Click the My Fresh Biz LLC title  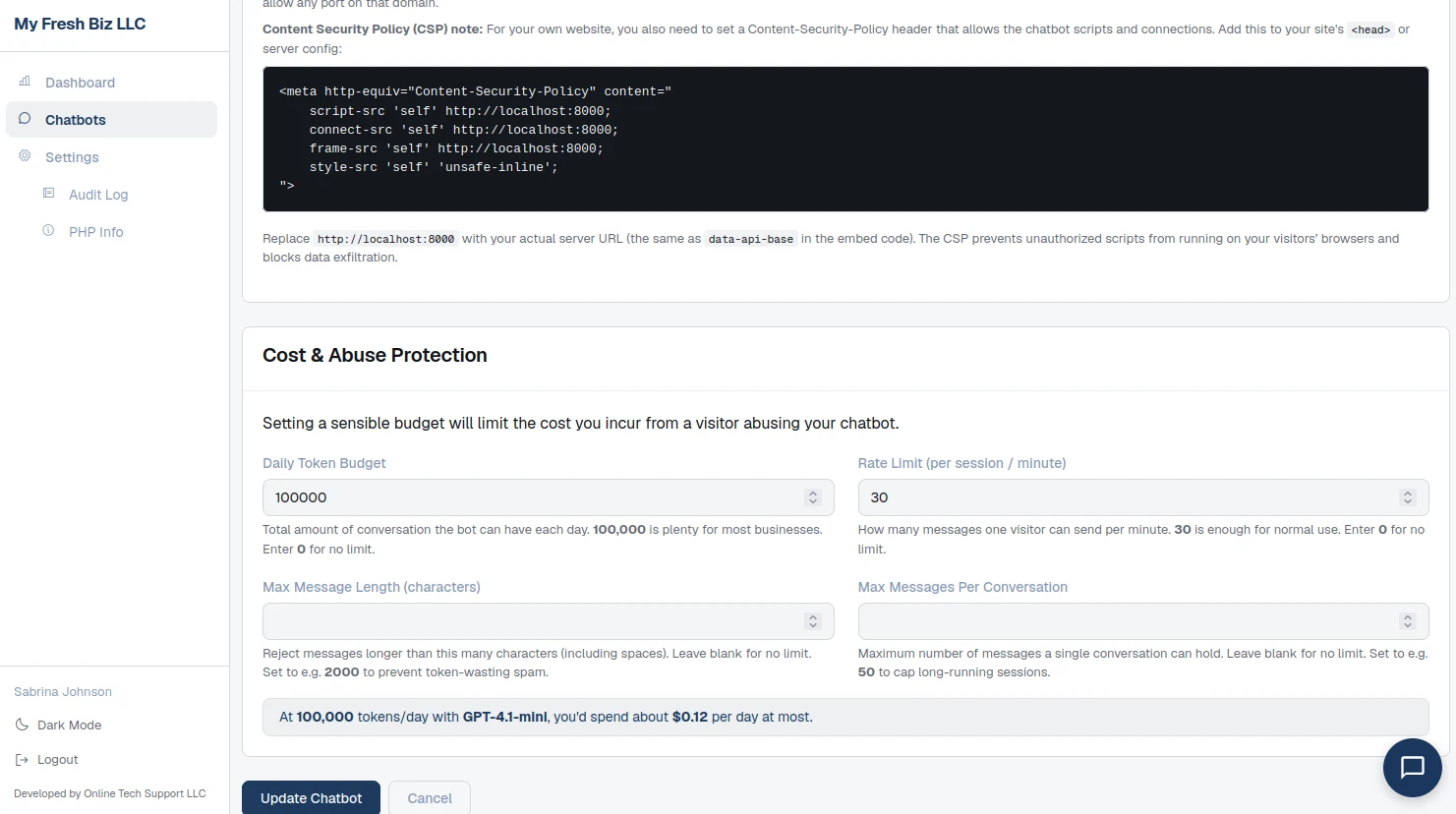click(80, 24)
